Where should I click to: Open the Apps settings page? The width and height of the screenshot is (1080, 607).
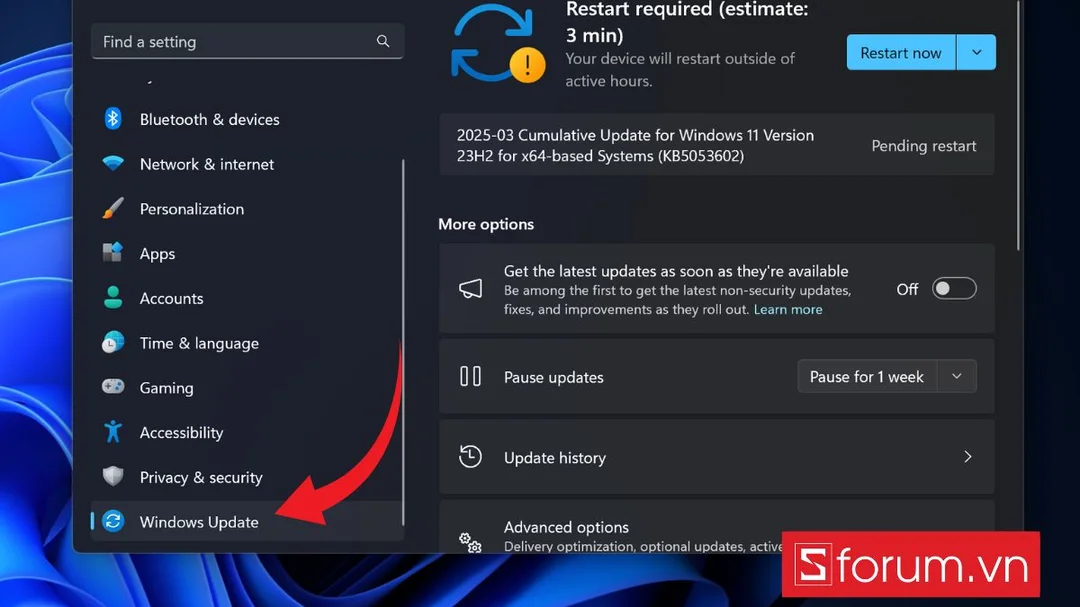pyautogui.click(x=247, y=254)
